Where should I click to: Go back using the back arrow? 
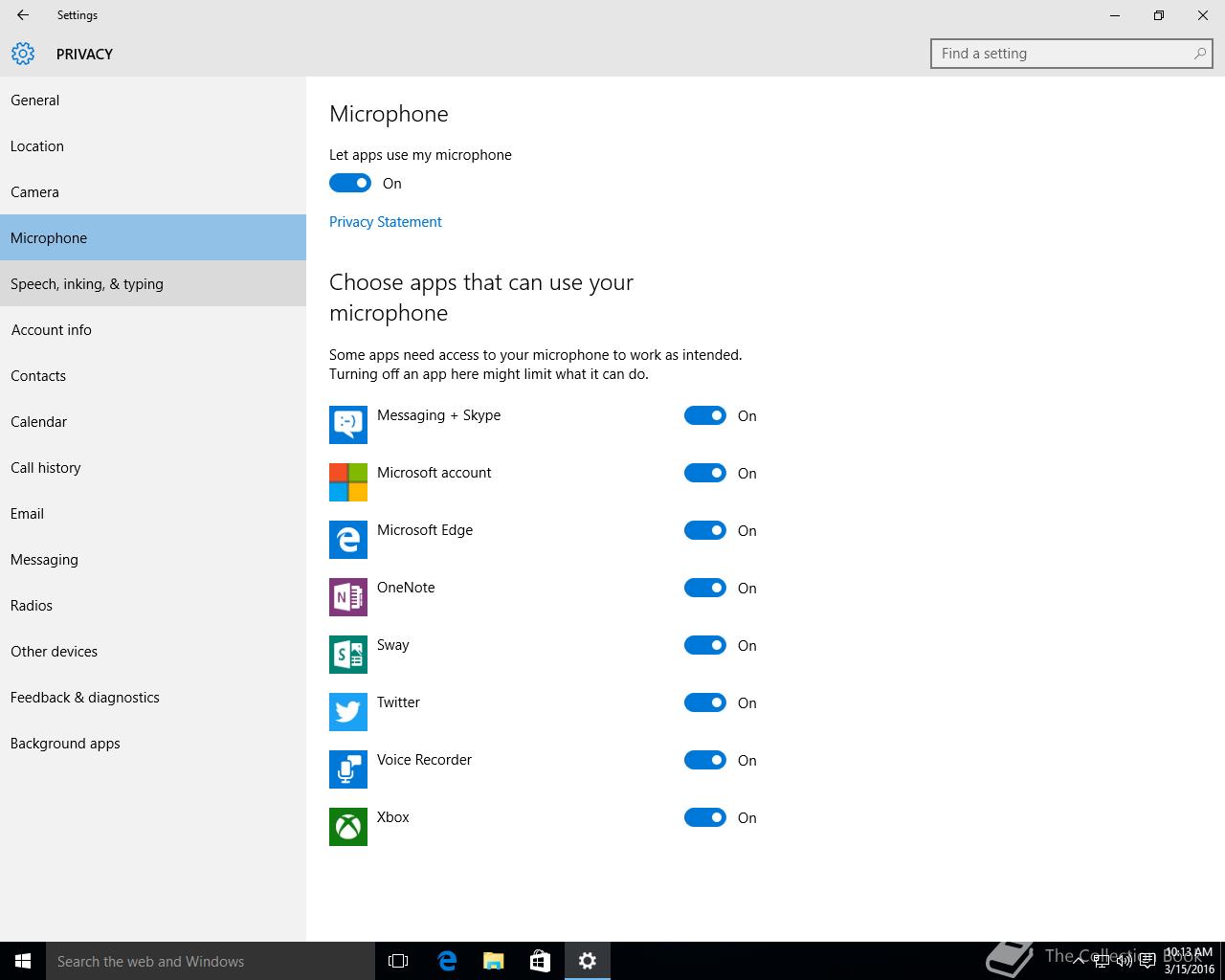(23, 15)
